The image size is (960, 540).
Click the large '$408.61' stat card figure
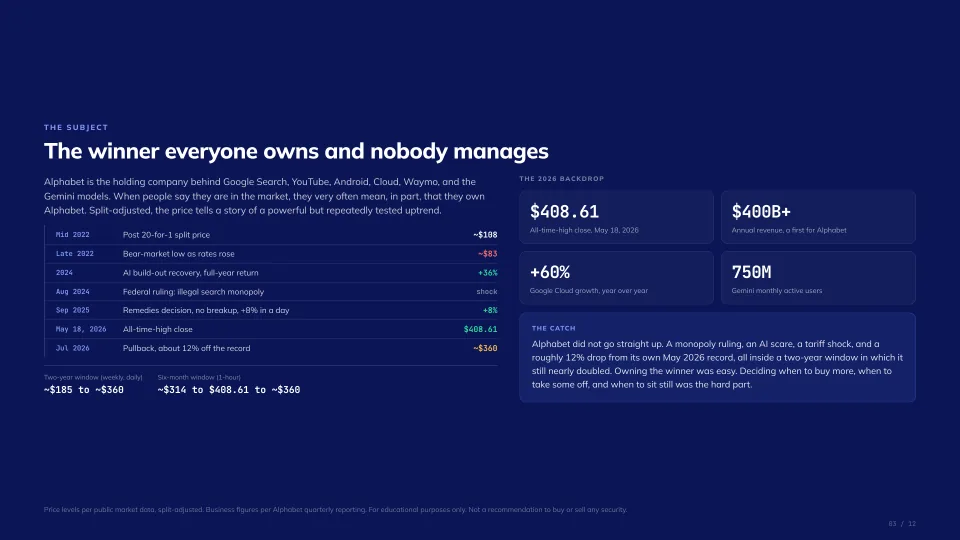pyautogui.click(x=564, y=212)
